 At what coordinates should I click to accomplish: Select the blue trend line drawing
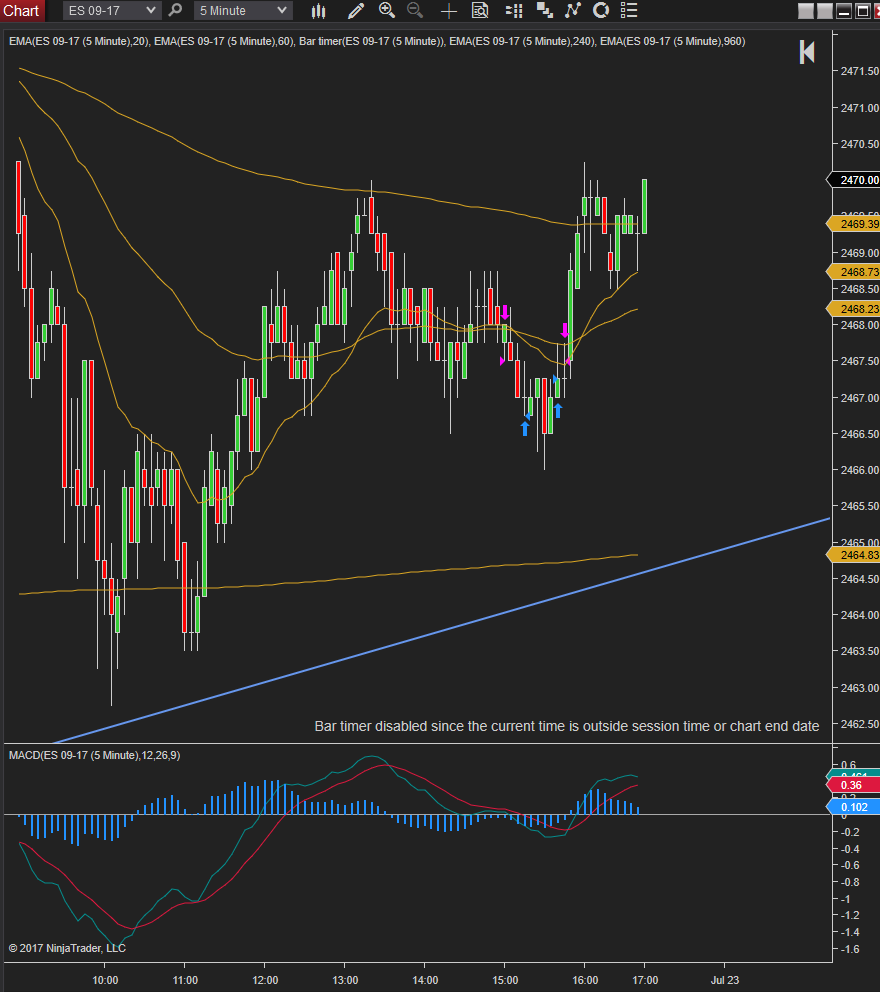click(443, 629)
